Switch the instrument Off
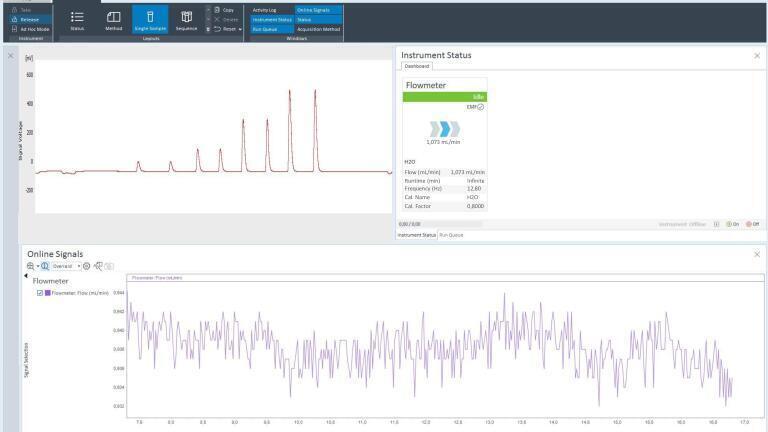 tap(752, 224)
